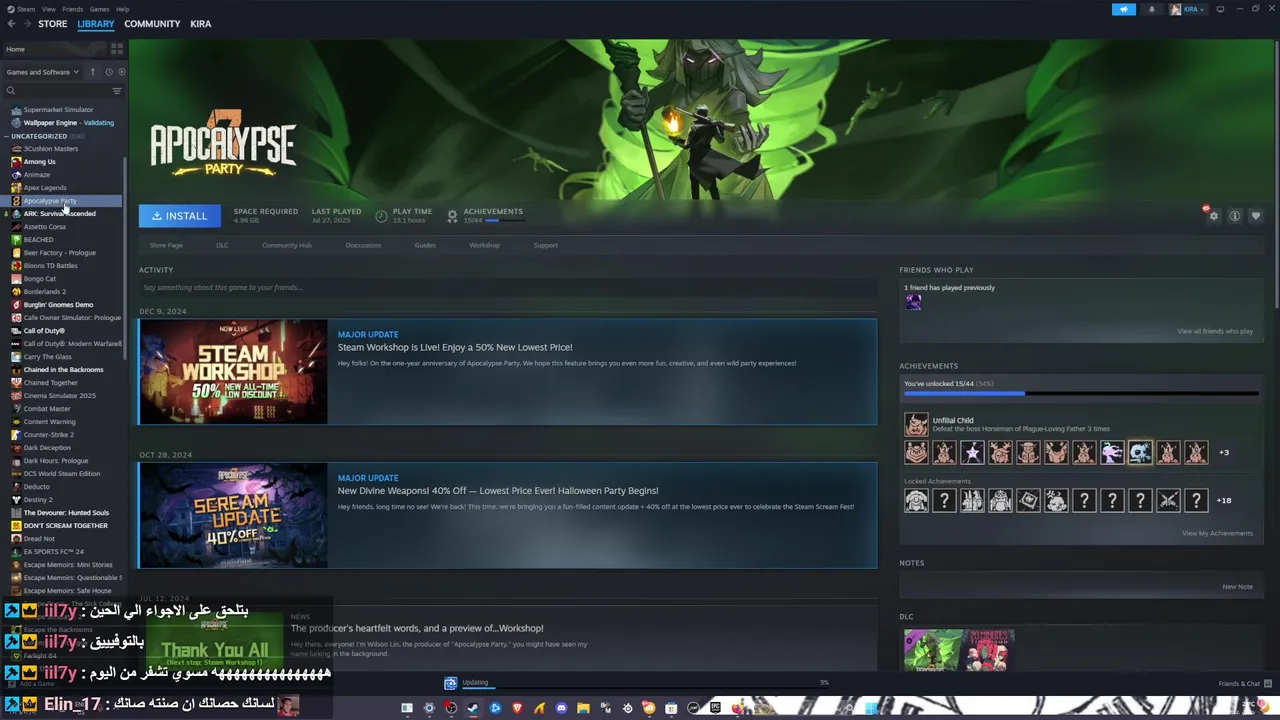1280x720 pixels.
Task: Open friend avatar under Friends Who Play
Action: pos(914,303)
